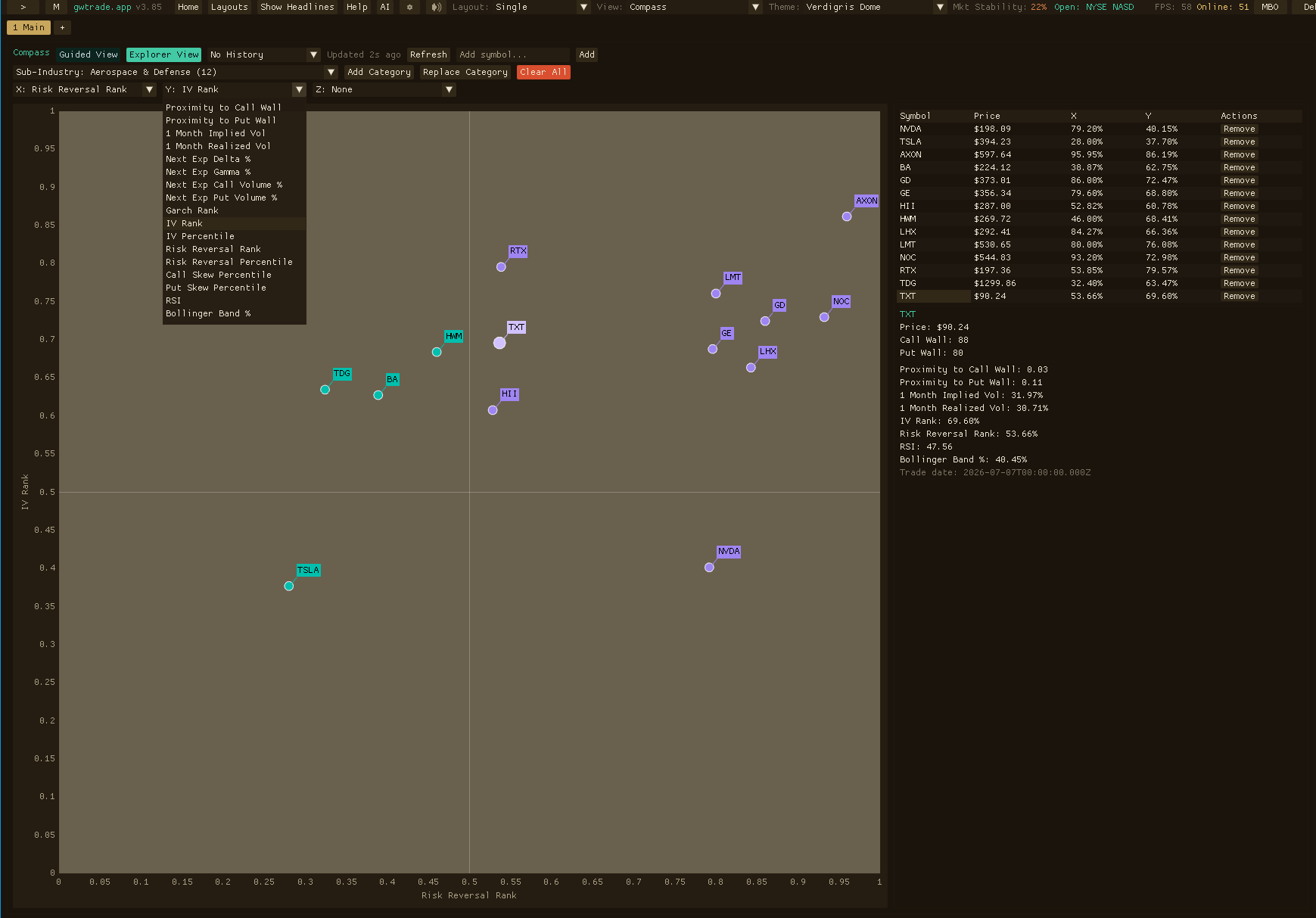Choose IV Percentile option
Viewport: 1316px width, 918px height.
[234, 236]
